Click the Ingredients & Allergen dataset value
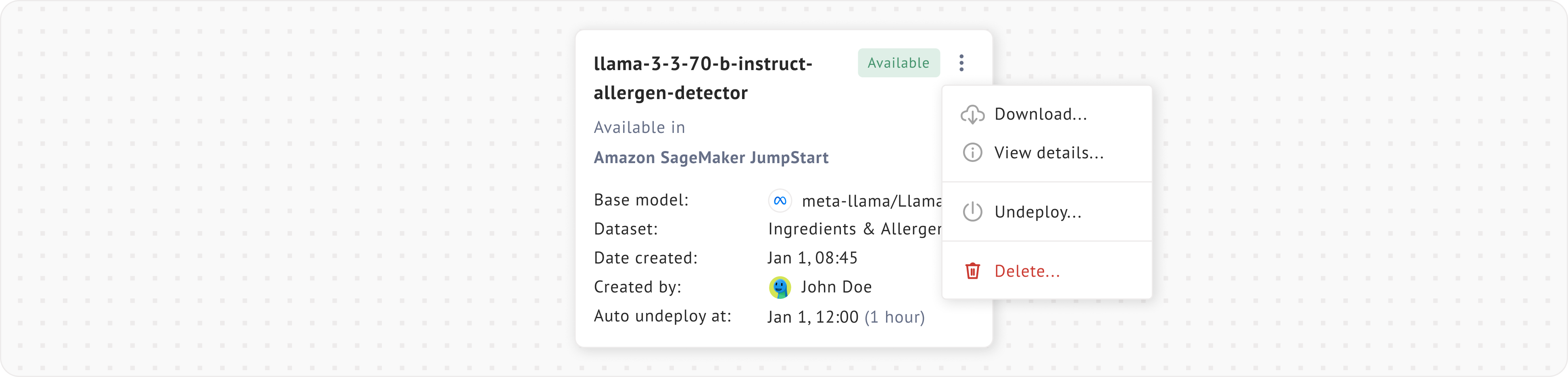Image resolution: width=1568 pixels, height=377 pixels. pyautogui.click(x=855, y=229)
